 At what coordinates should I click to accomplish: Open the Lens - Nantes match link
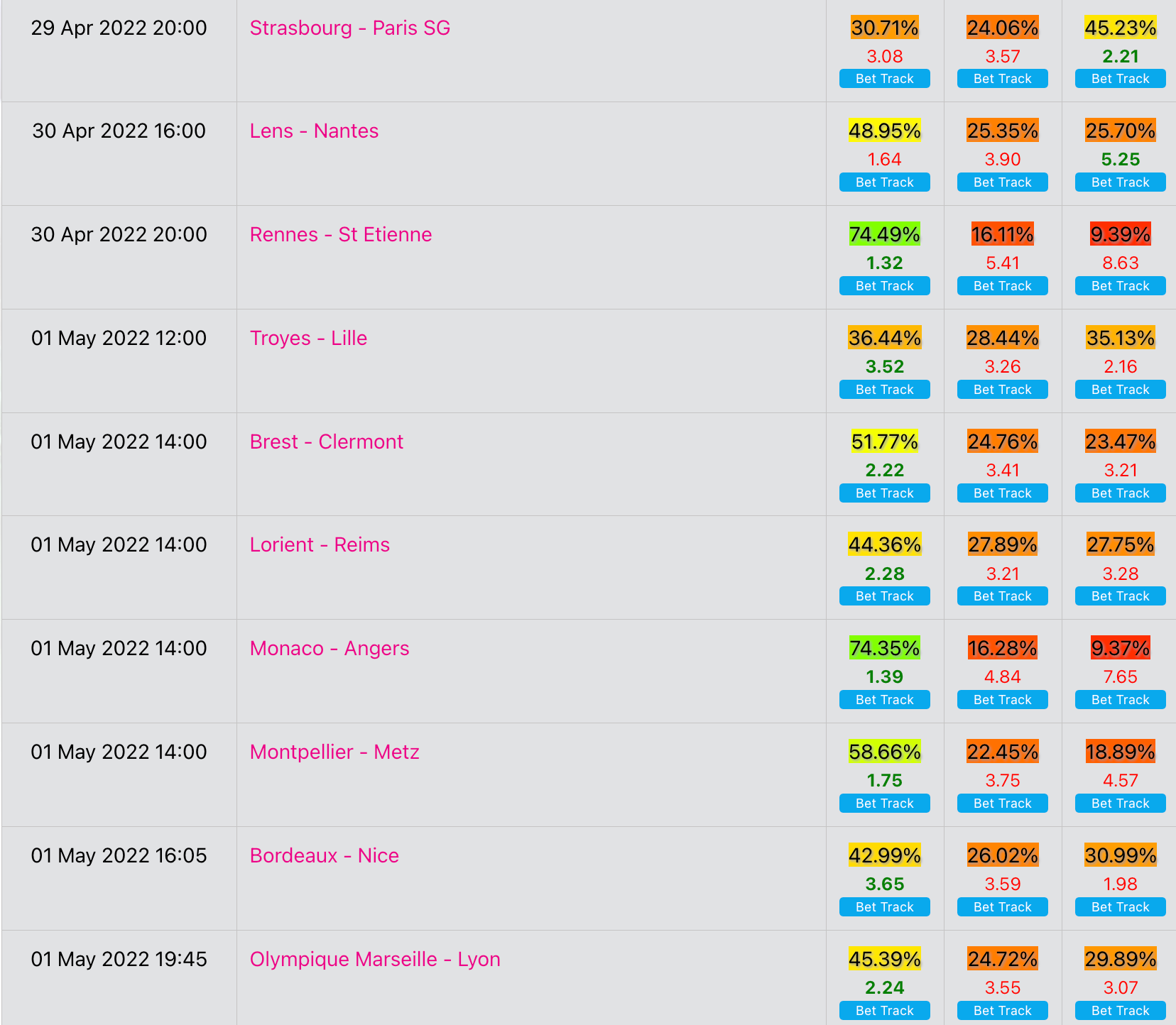pyautogui.click(x=314, y=131)
